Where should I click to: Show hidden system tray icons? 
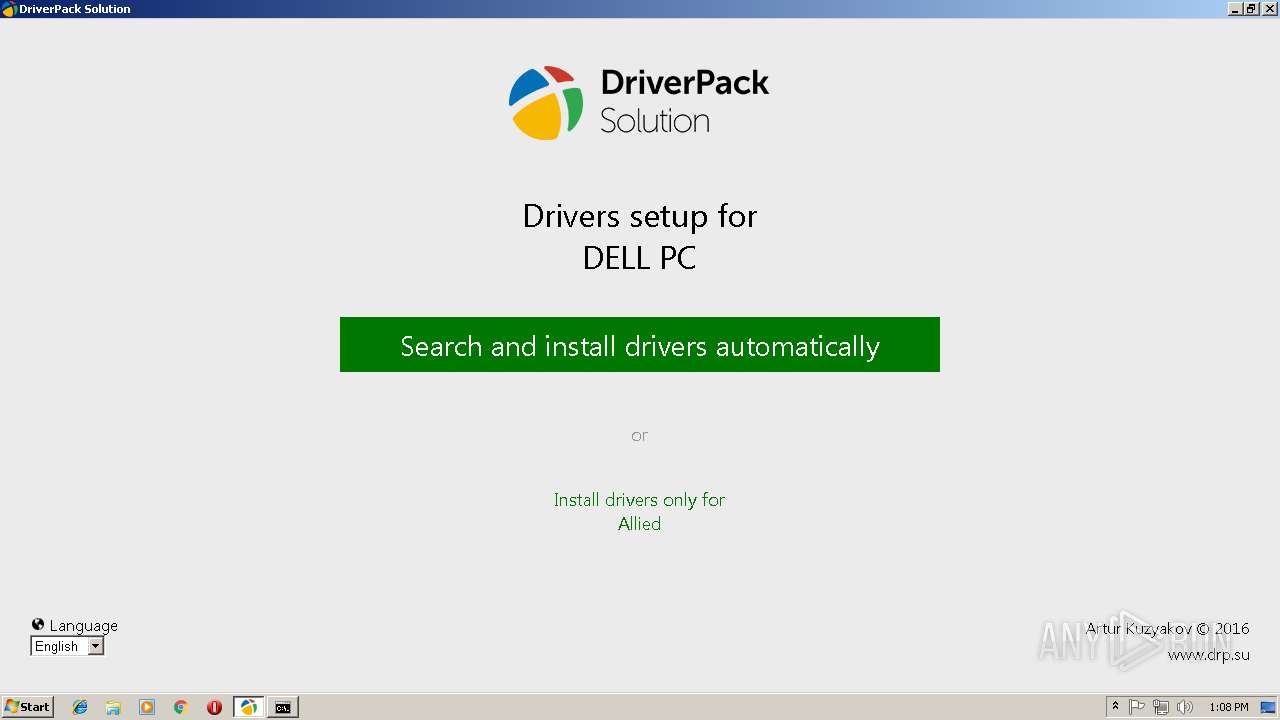click(1115, 707)
